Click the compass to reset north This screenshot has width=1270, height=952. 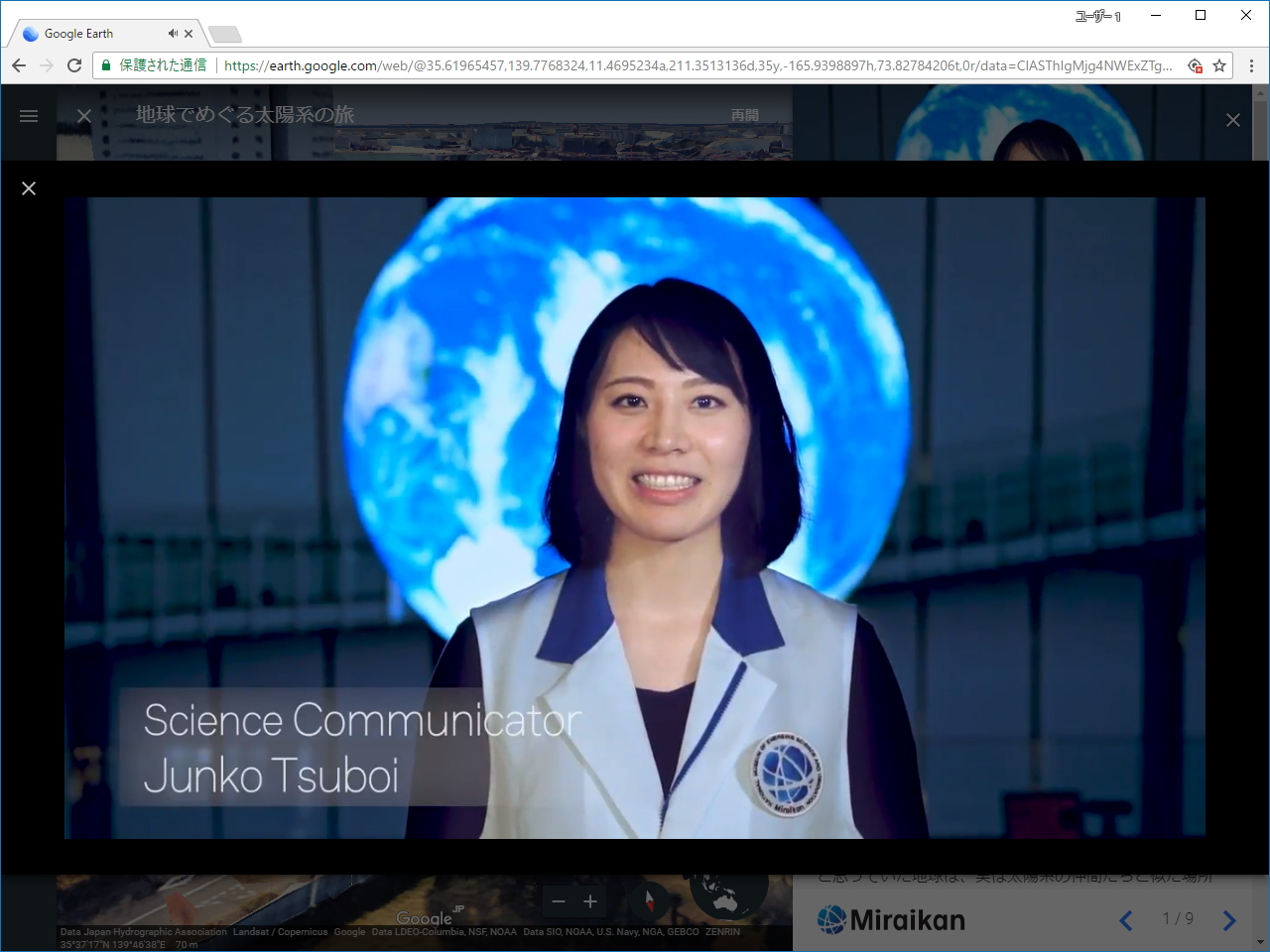coord(650,900)
